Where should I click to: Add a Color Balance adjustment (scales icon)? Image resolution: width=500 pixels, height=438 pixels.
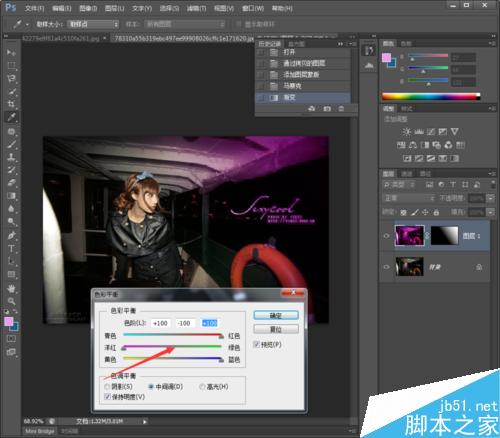(413, 145)
